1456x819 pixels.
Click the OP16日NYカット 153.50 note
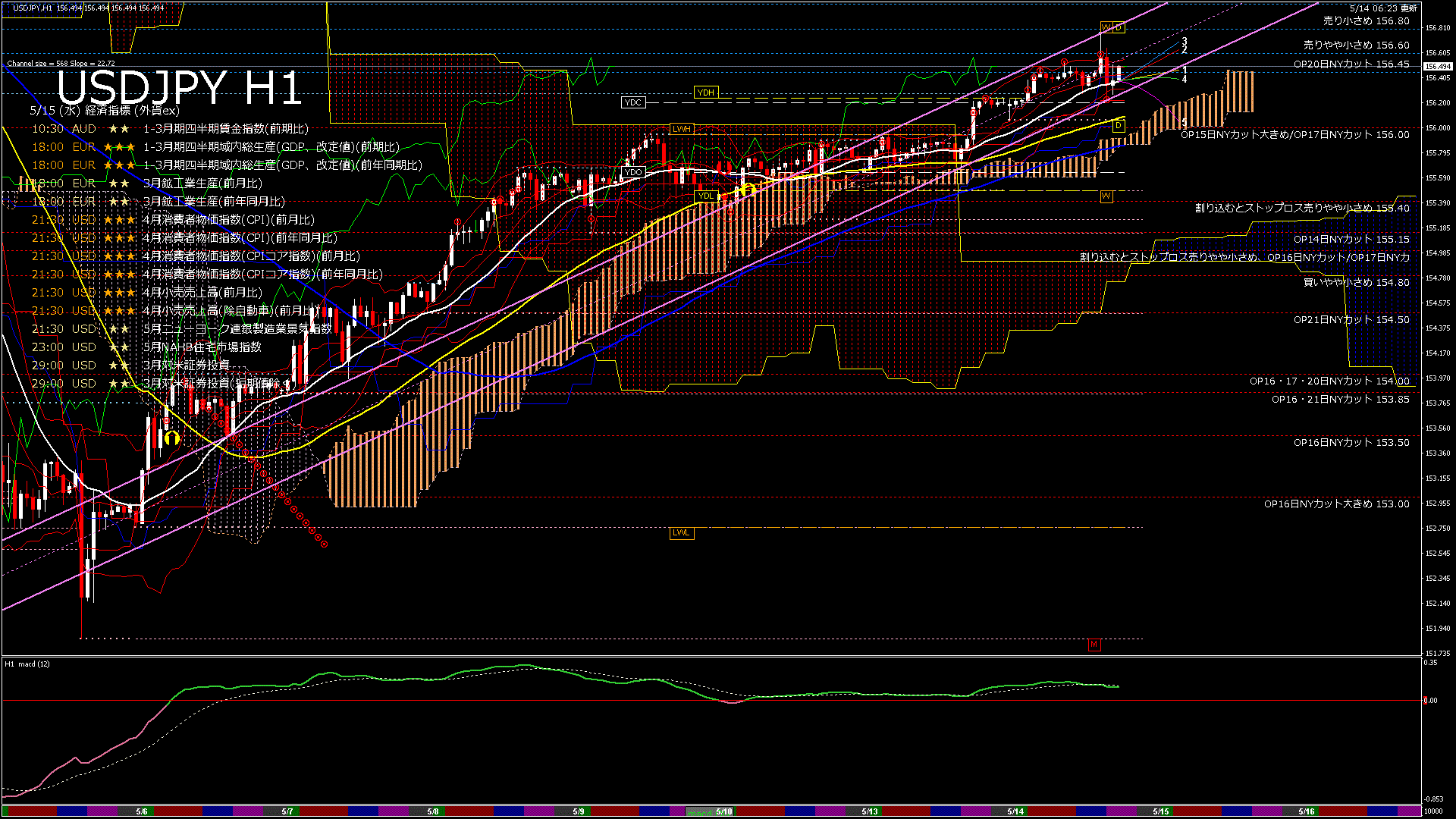click(1352, 443)
